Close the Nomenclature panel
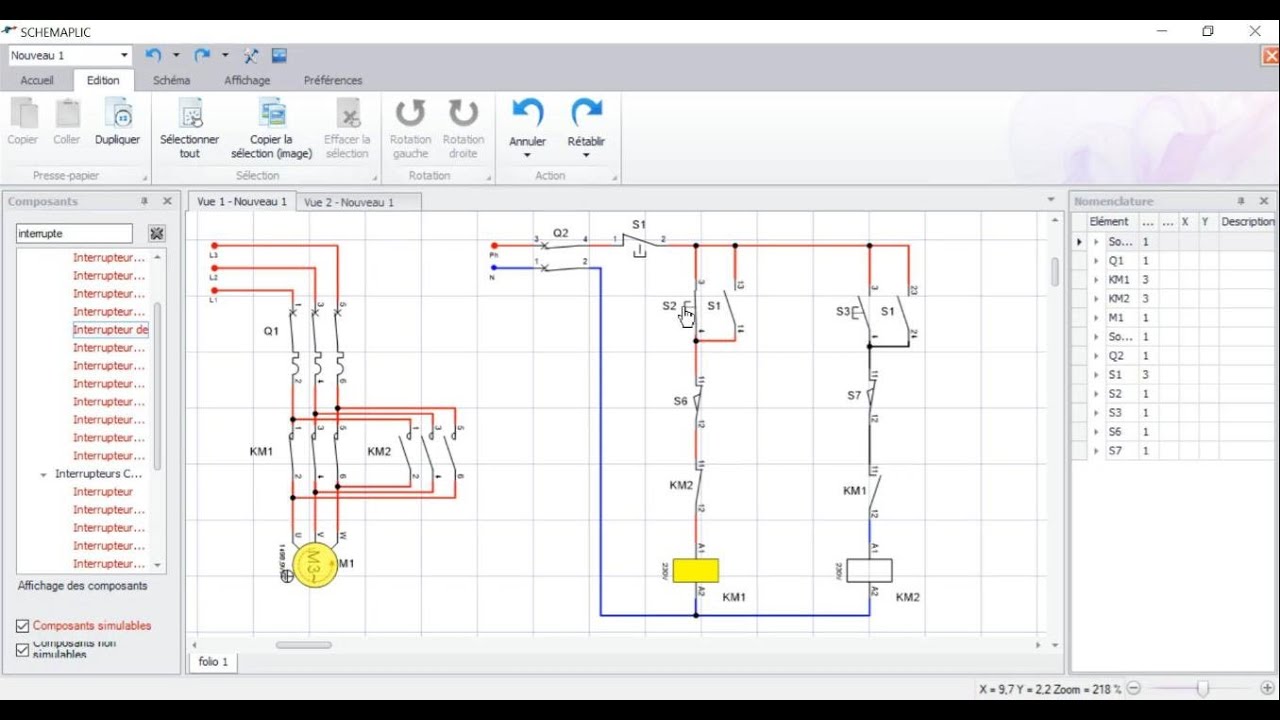The width and height of the screenshot is (1280, 720). point(1264,201)
